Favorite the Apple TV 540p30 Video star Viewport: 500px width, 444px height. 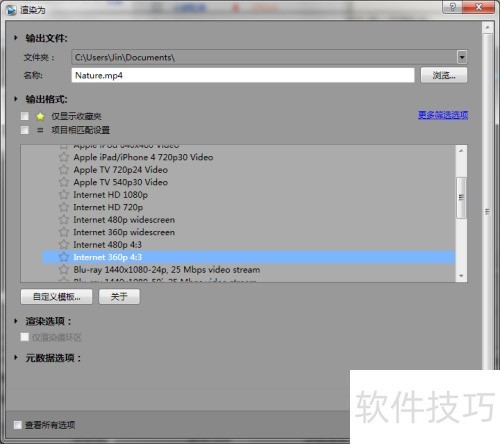click(64, 182)
